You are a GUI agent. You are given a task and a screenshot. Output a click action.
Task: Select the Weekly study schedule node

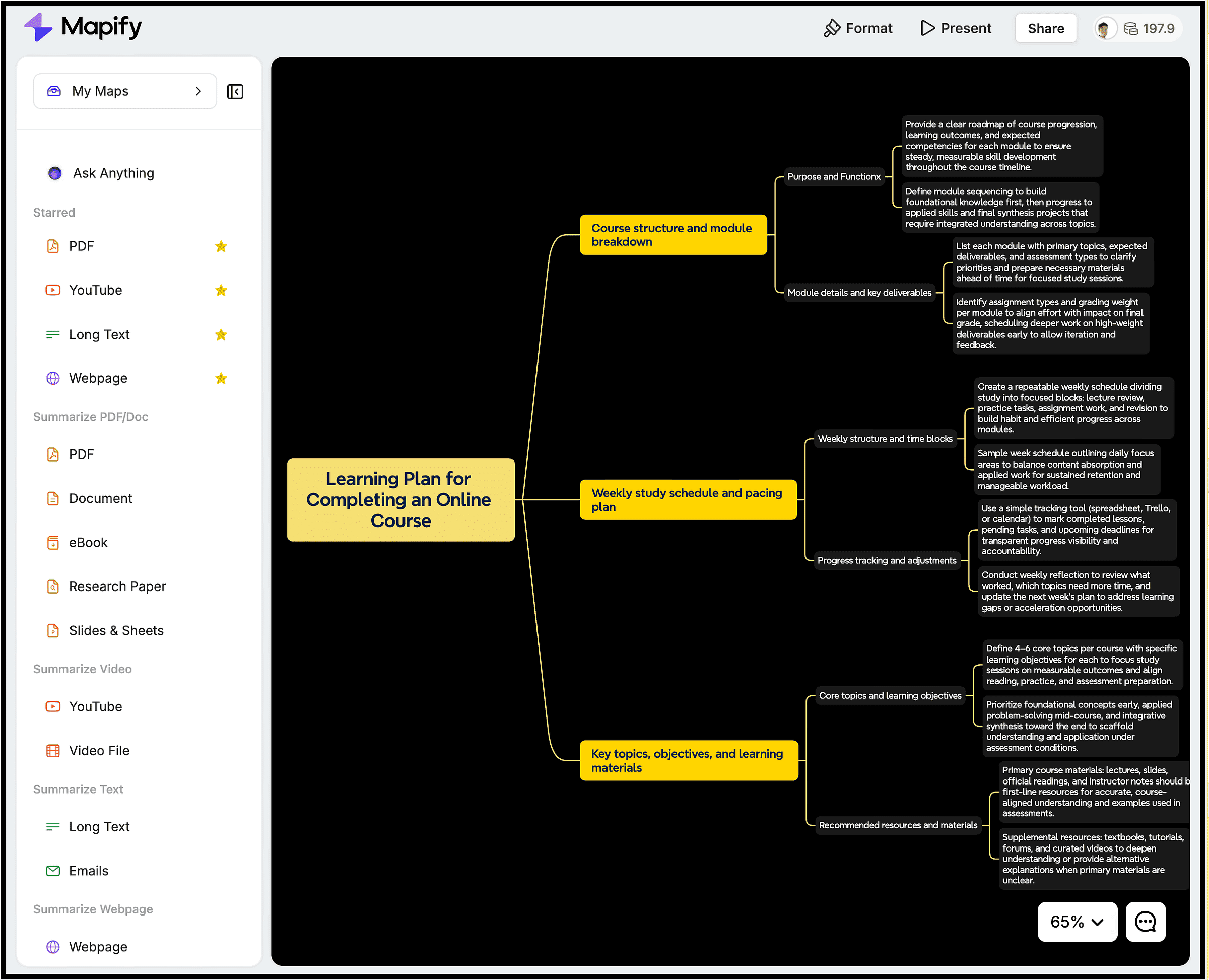pos(687,499)
